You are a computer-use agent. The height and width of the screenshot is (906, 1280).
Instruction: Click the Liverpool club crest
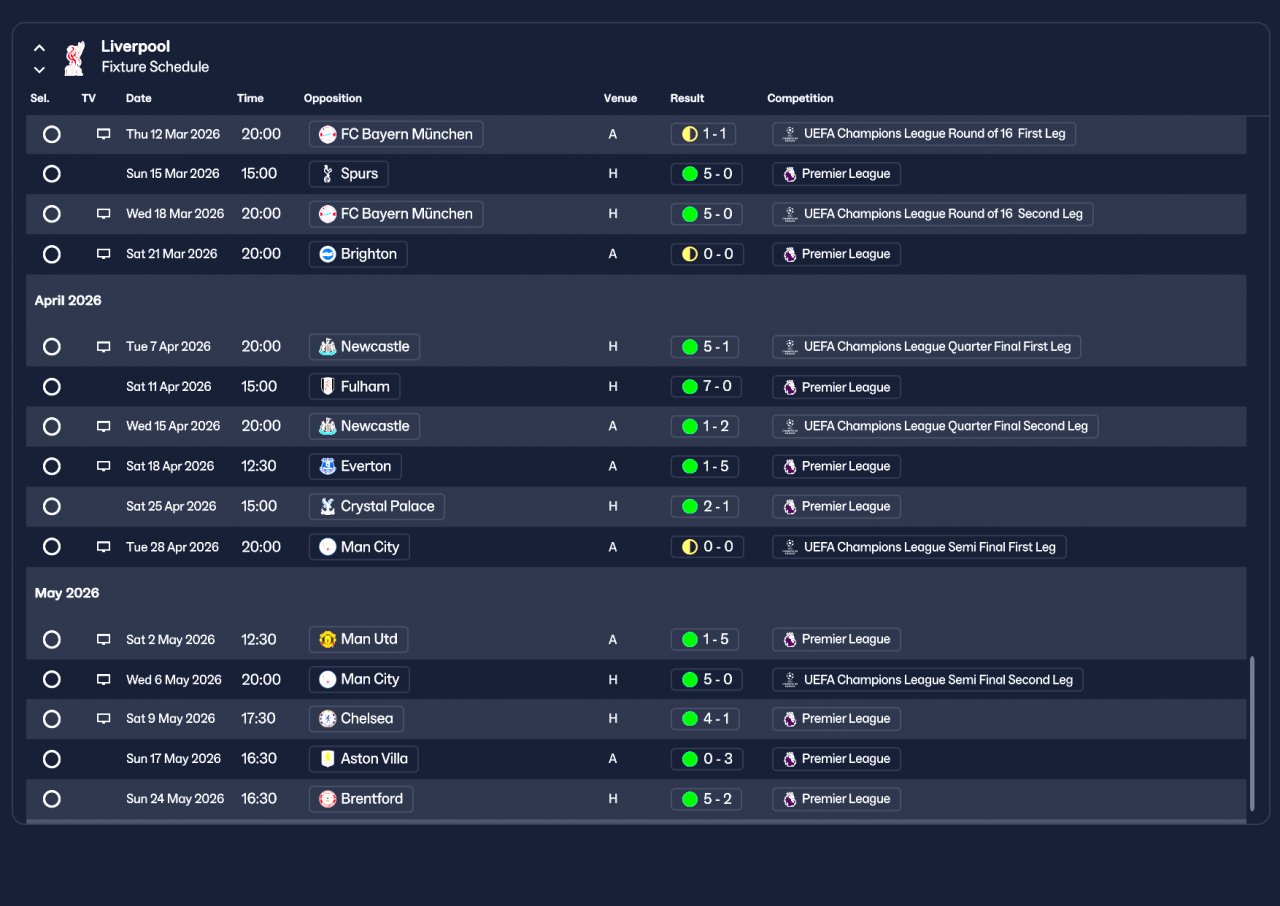coord(74,57)
